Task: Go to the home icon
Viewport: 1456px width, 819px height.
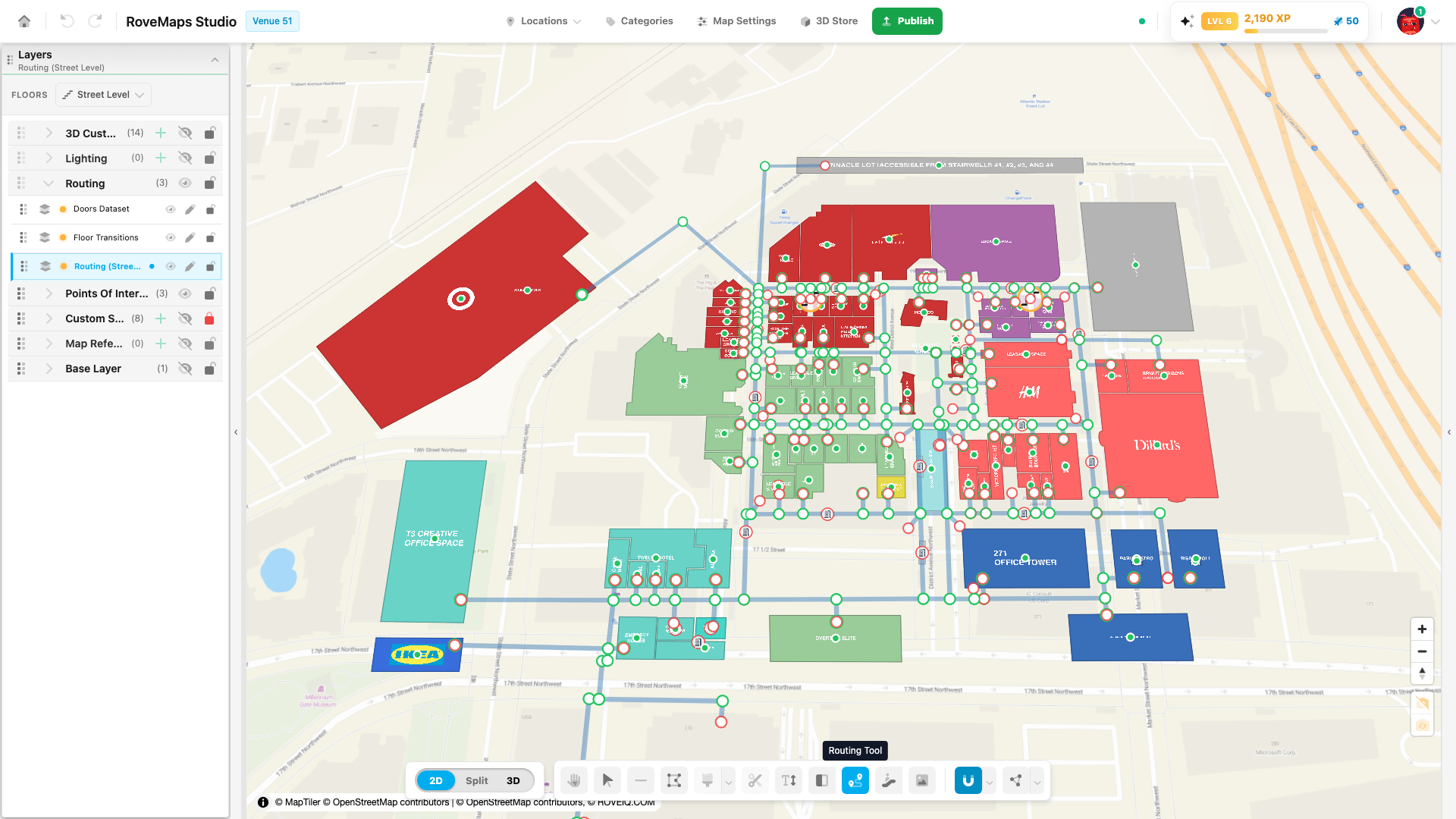Action: [x=24, y=21]
